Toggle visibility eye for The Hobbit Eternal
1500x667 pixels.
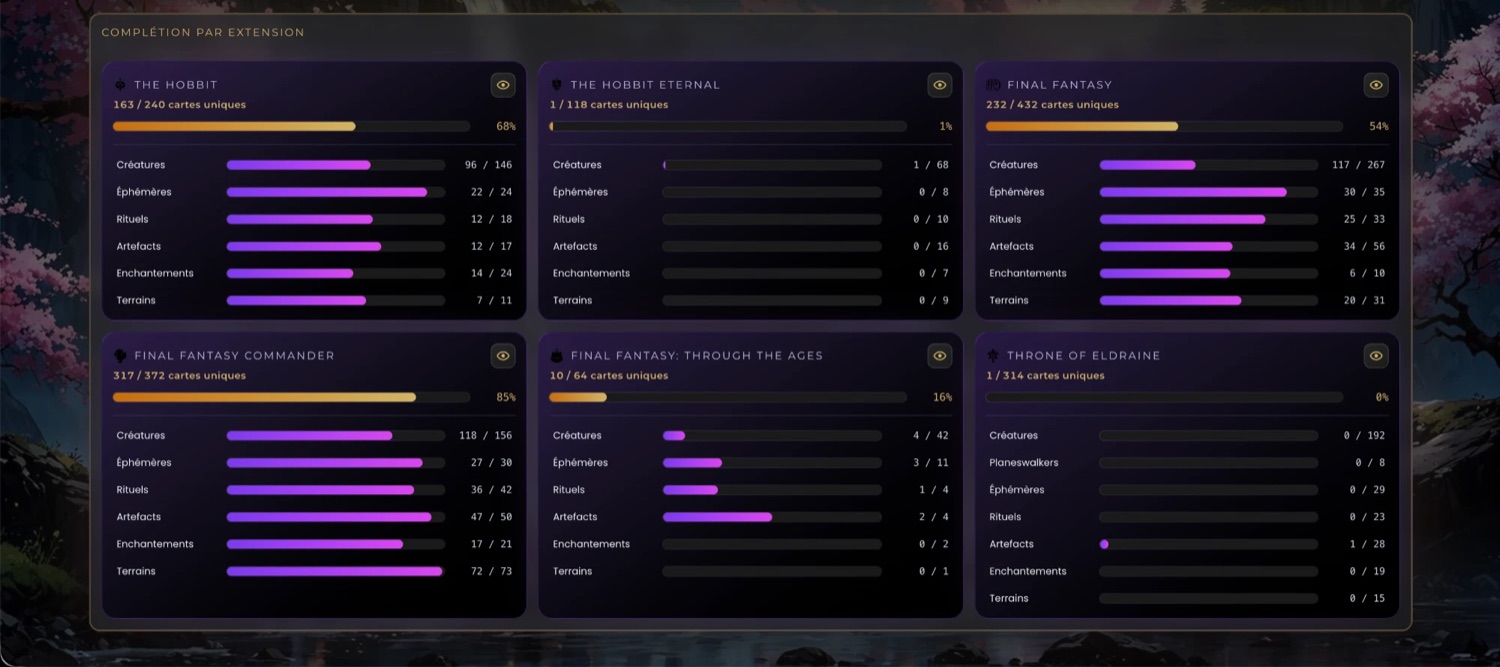940,85
